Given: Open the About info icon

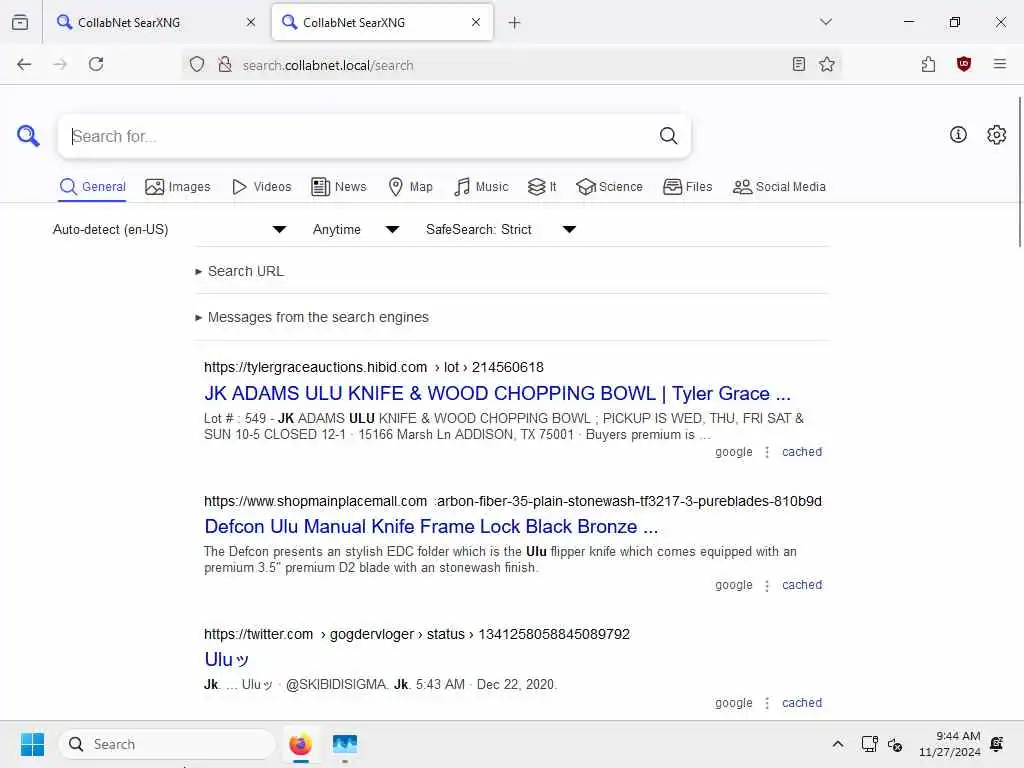Looking at the screenshot, I should pyautogui.click(x=958, y=135).
